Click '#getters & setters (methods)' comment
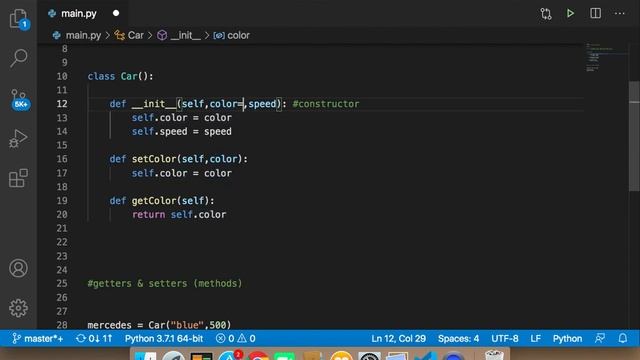Screen dimensions: 640x360 [x=164, y=283]
